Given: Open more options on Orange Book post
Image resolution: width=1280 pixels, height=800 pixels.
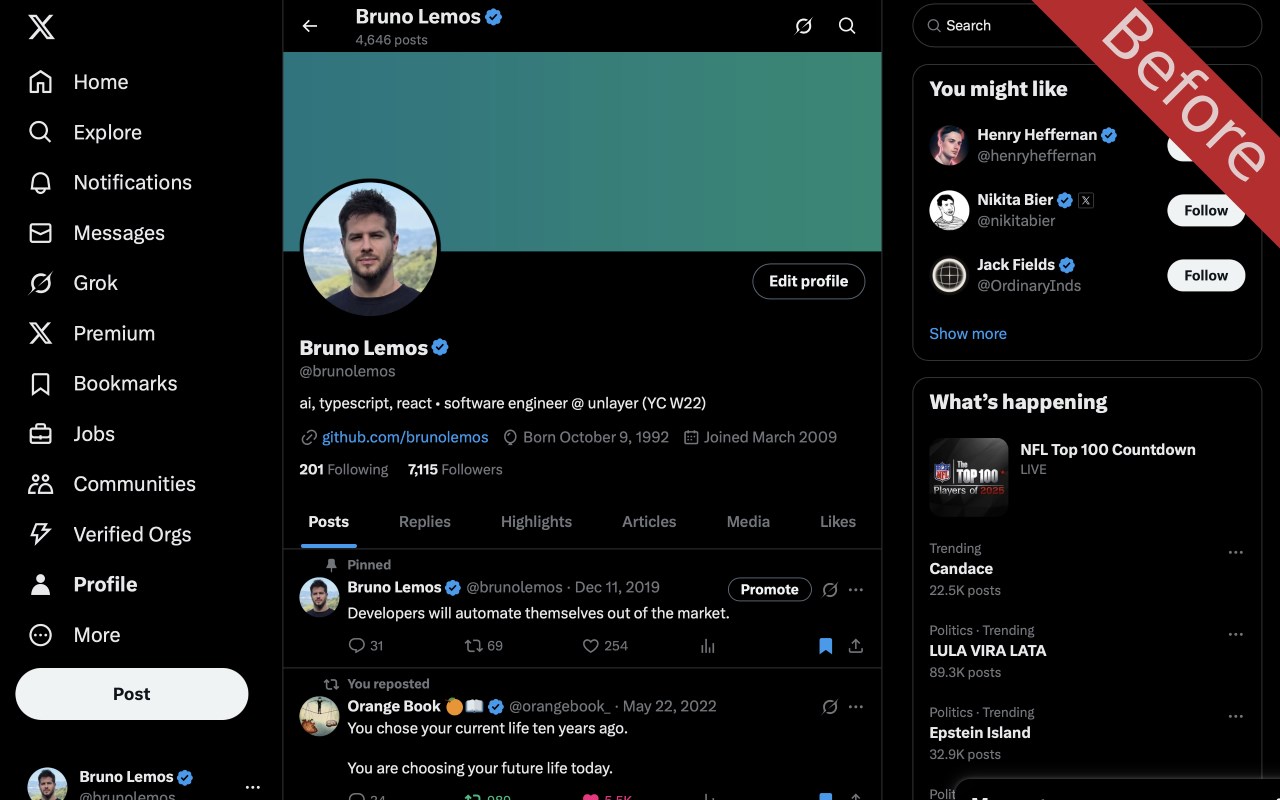Looking at the screenshot, I should coord(856,707).
